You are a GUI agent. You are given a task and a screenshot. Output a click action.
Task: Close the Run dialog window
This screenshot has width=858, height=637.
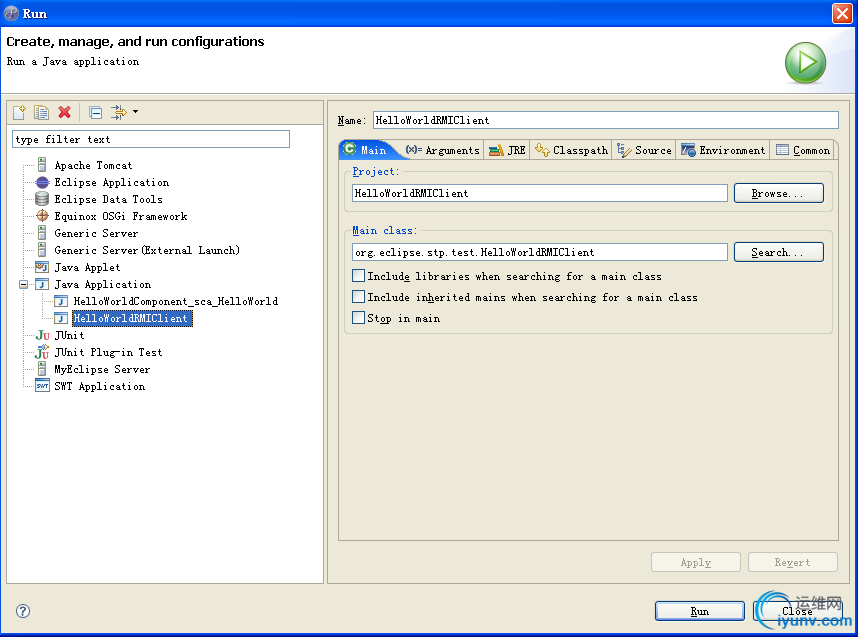click(842, 13)
